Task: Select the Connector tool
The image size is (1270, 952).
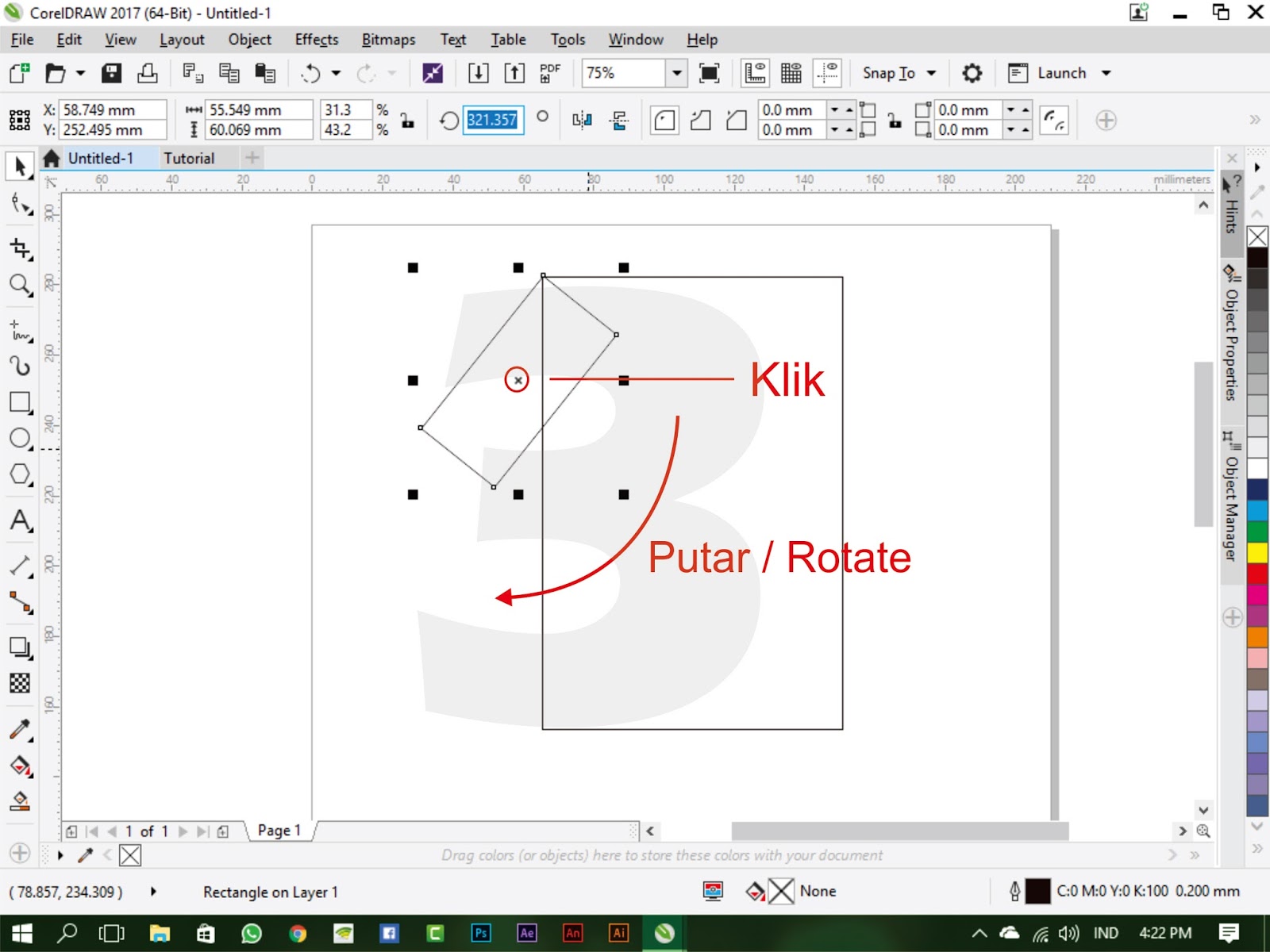Action: pyautogui.click(x=20, y=602)
